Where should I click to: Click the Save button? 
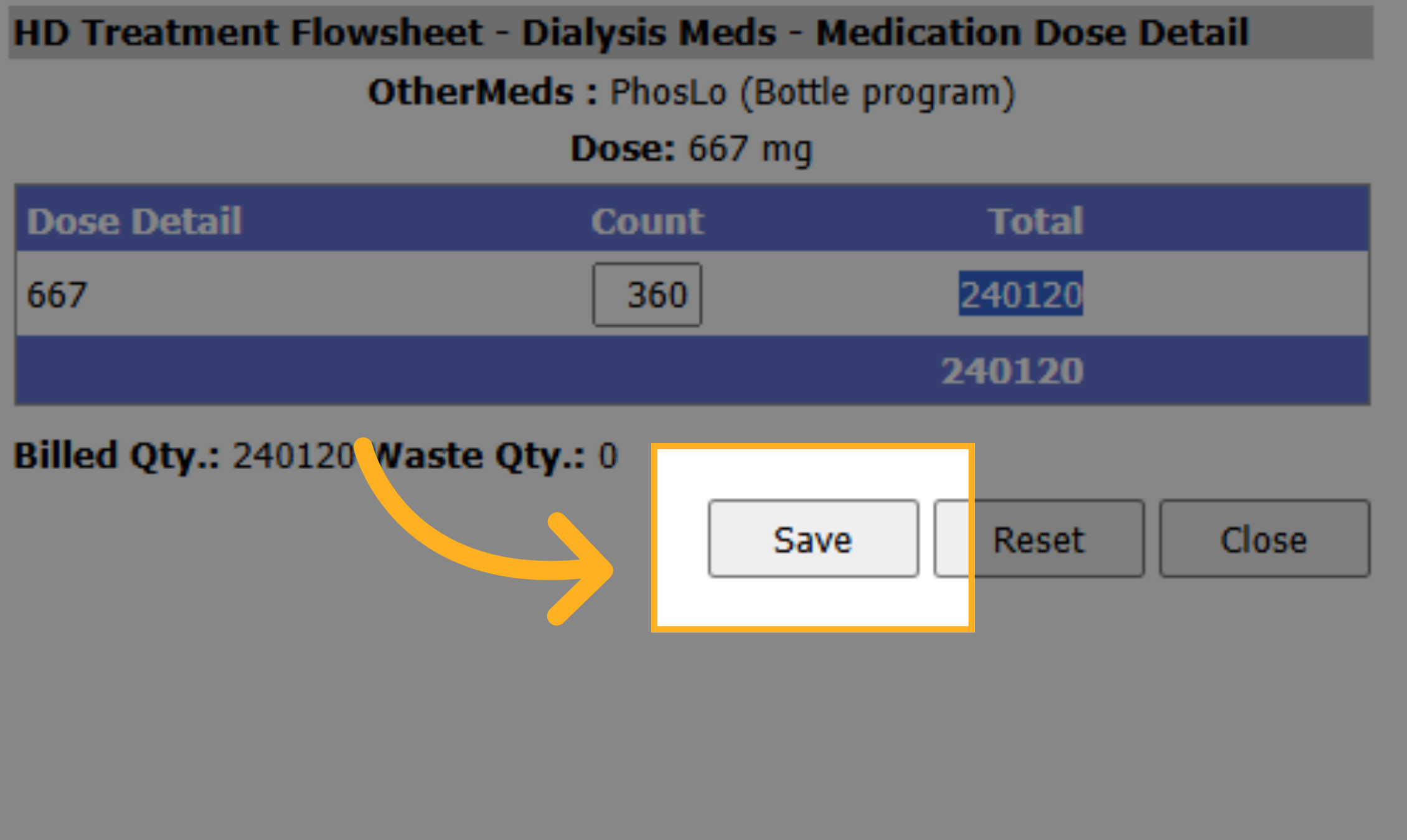pos(813,539)
